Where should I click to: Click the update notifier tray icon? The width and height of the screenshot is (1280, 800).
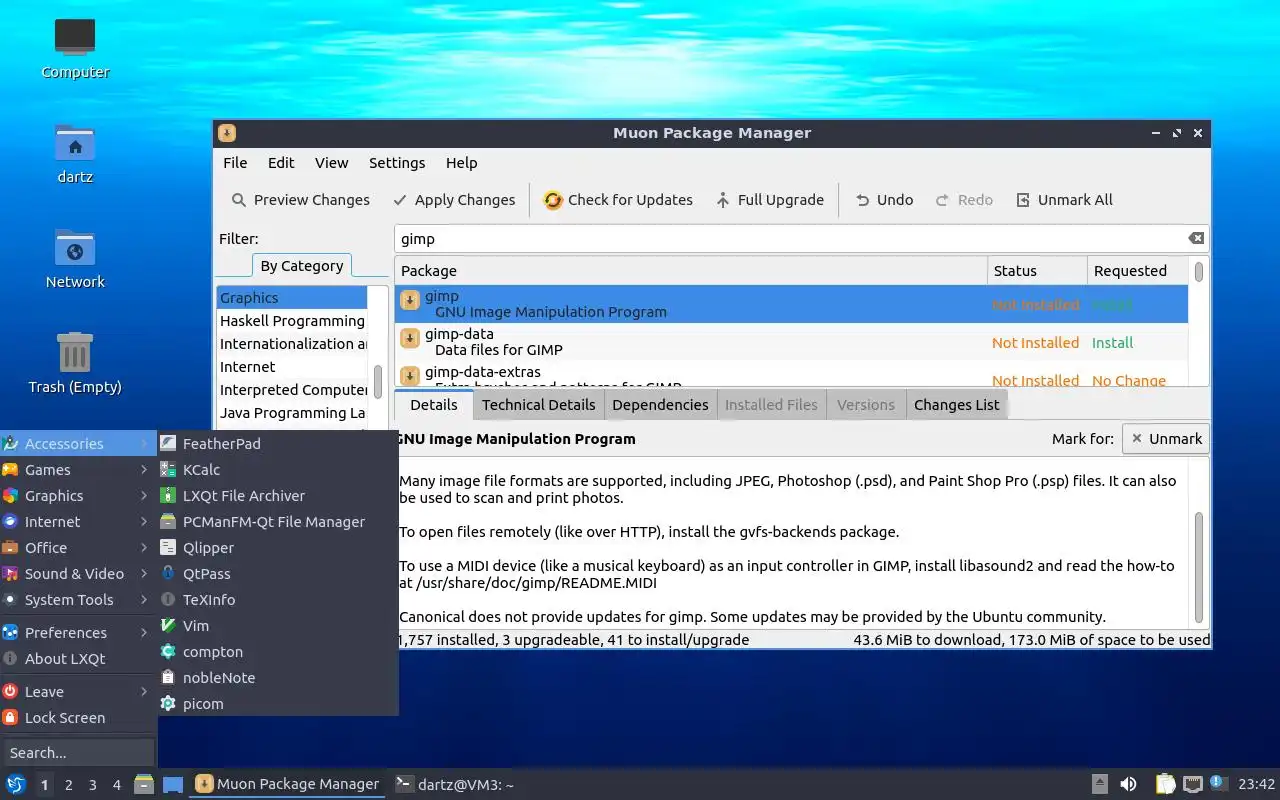[1218, 783]
